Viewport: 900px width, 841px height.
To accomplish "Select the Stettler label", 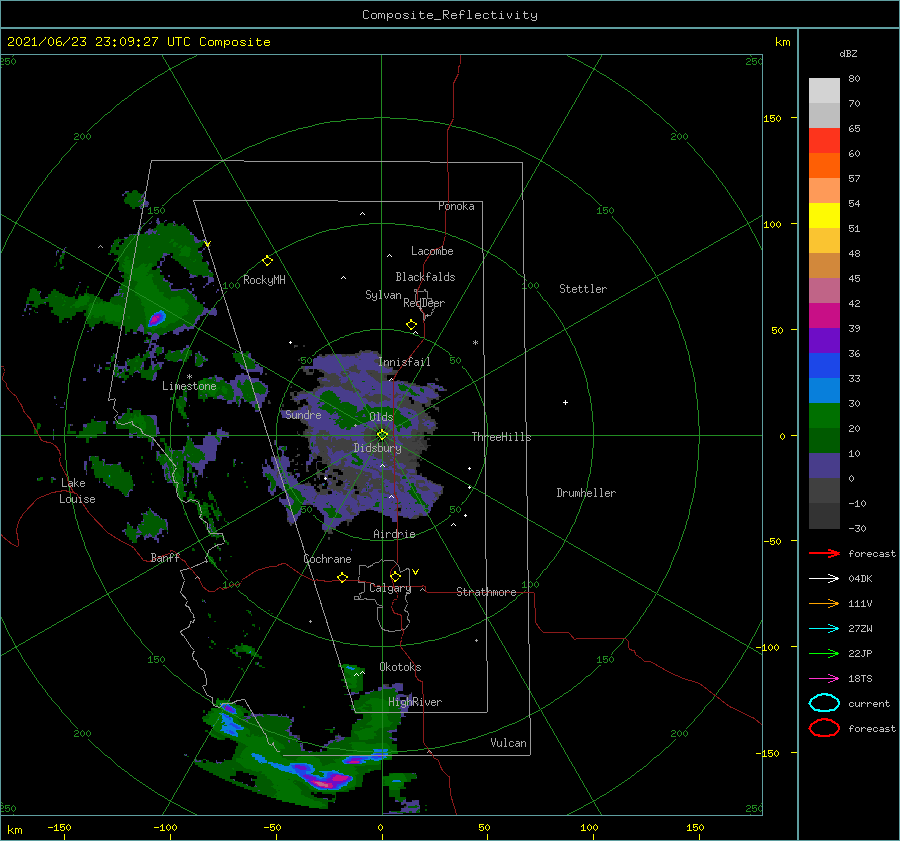I will click(x=583, y=289).
